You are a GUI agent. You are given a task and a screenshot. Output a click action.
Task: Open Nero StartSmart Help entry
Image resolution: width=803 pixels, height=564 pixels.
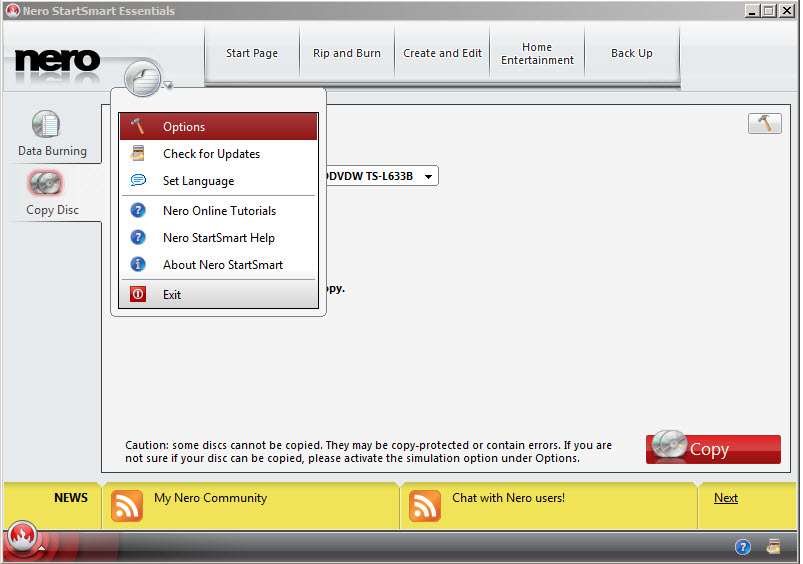click(x=218, y=238)
